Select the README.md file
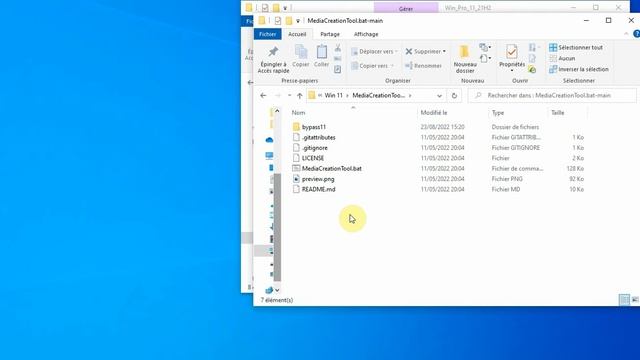 [x=318, y=189]
